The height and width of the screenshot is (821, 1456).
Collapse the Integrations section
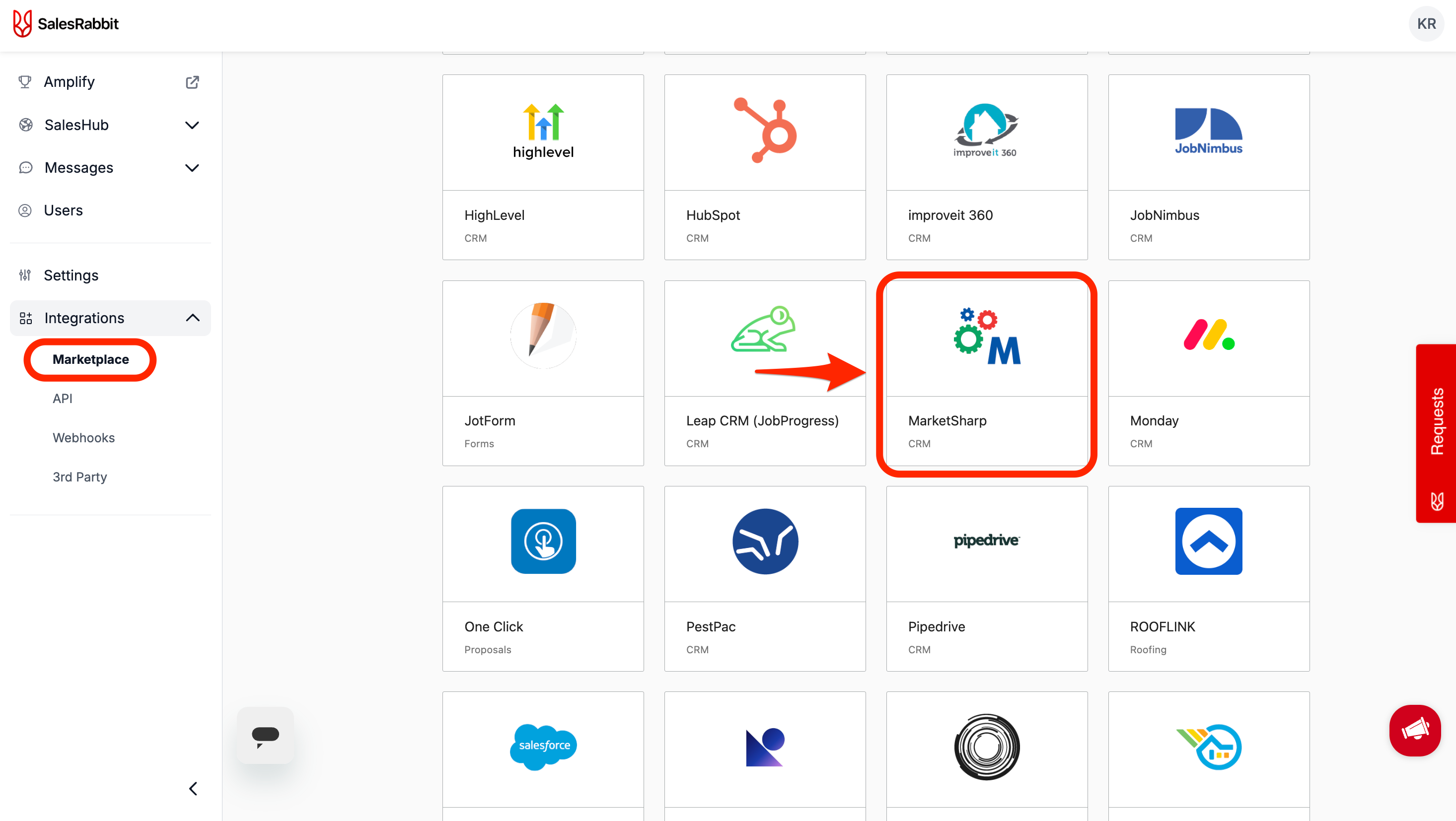[192, 318]
